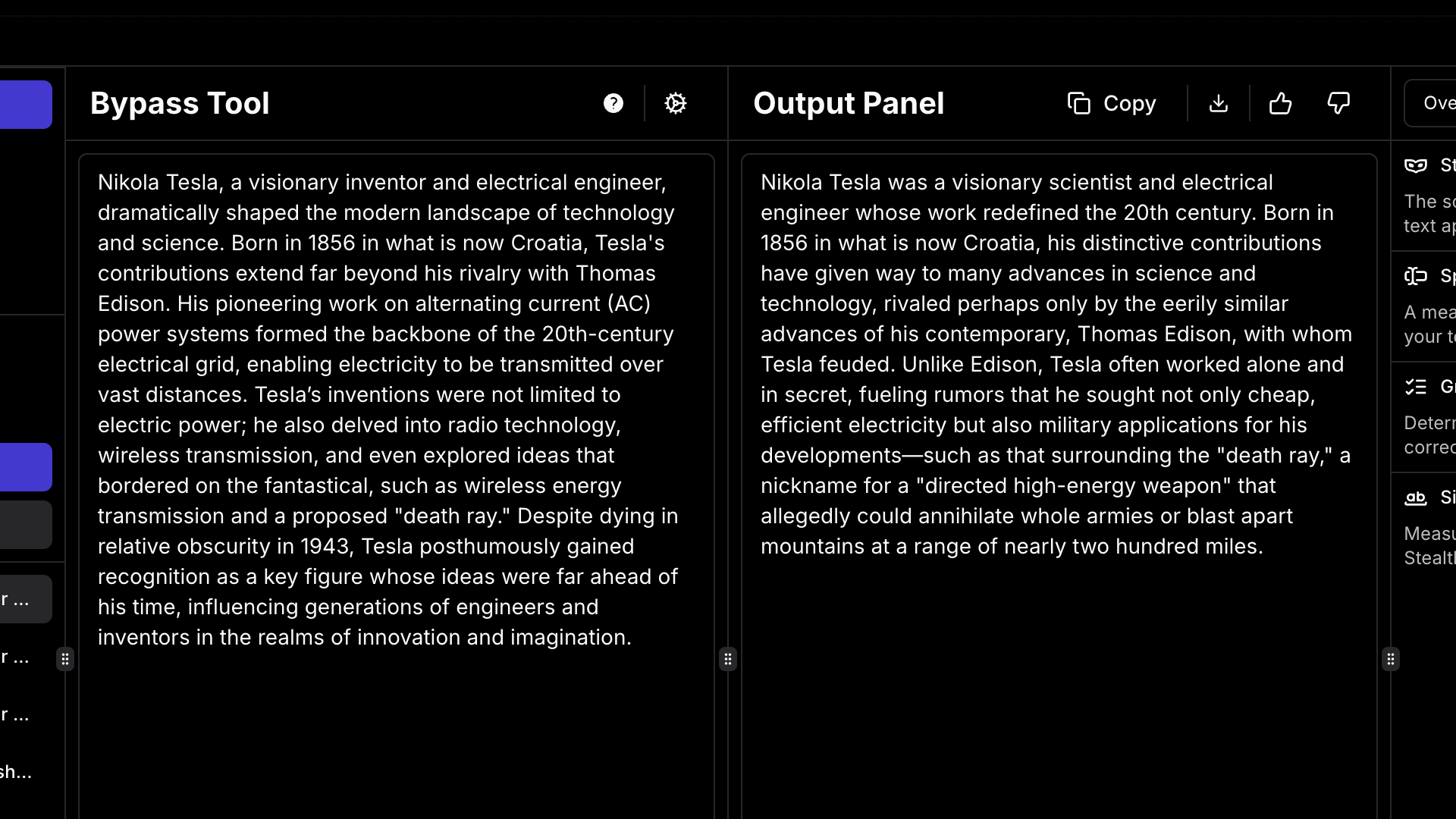Click the drag handle right of the Output Panel
Screen dimensions: 1456x819
pos(1390,659)
